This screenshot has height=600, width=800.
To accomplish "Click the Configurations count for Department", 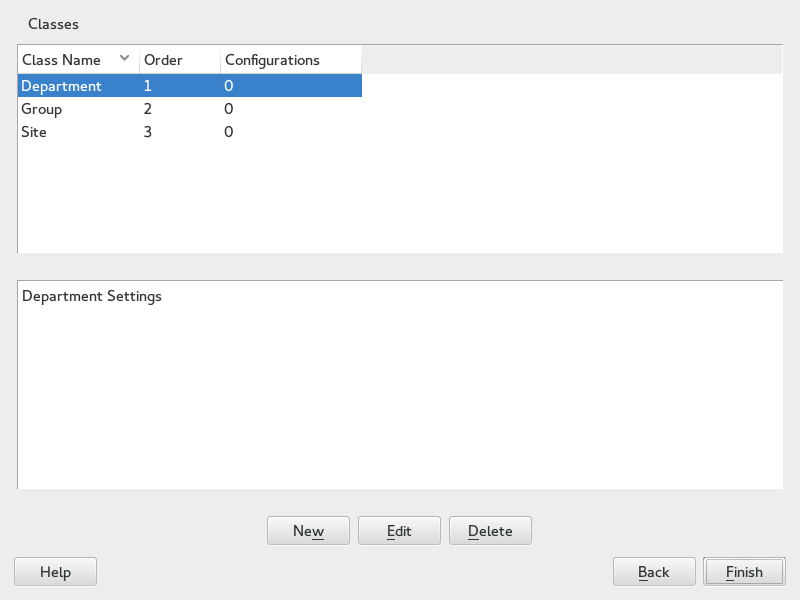I will tap(229, 86).
